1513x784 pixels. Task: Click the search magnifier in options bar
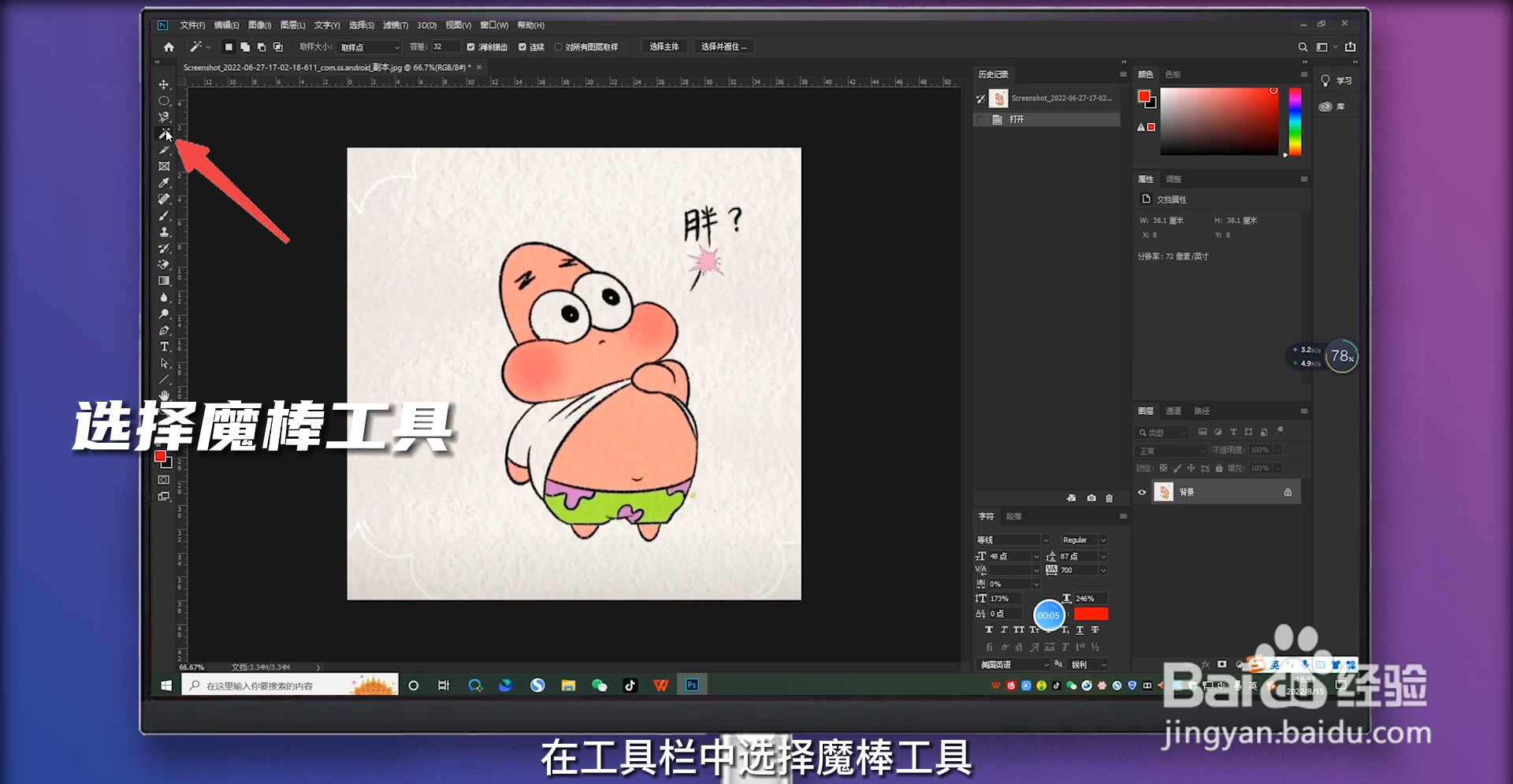click(x=1303, y=47)
